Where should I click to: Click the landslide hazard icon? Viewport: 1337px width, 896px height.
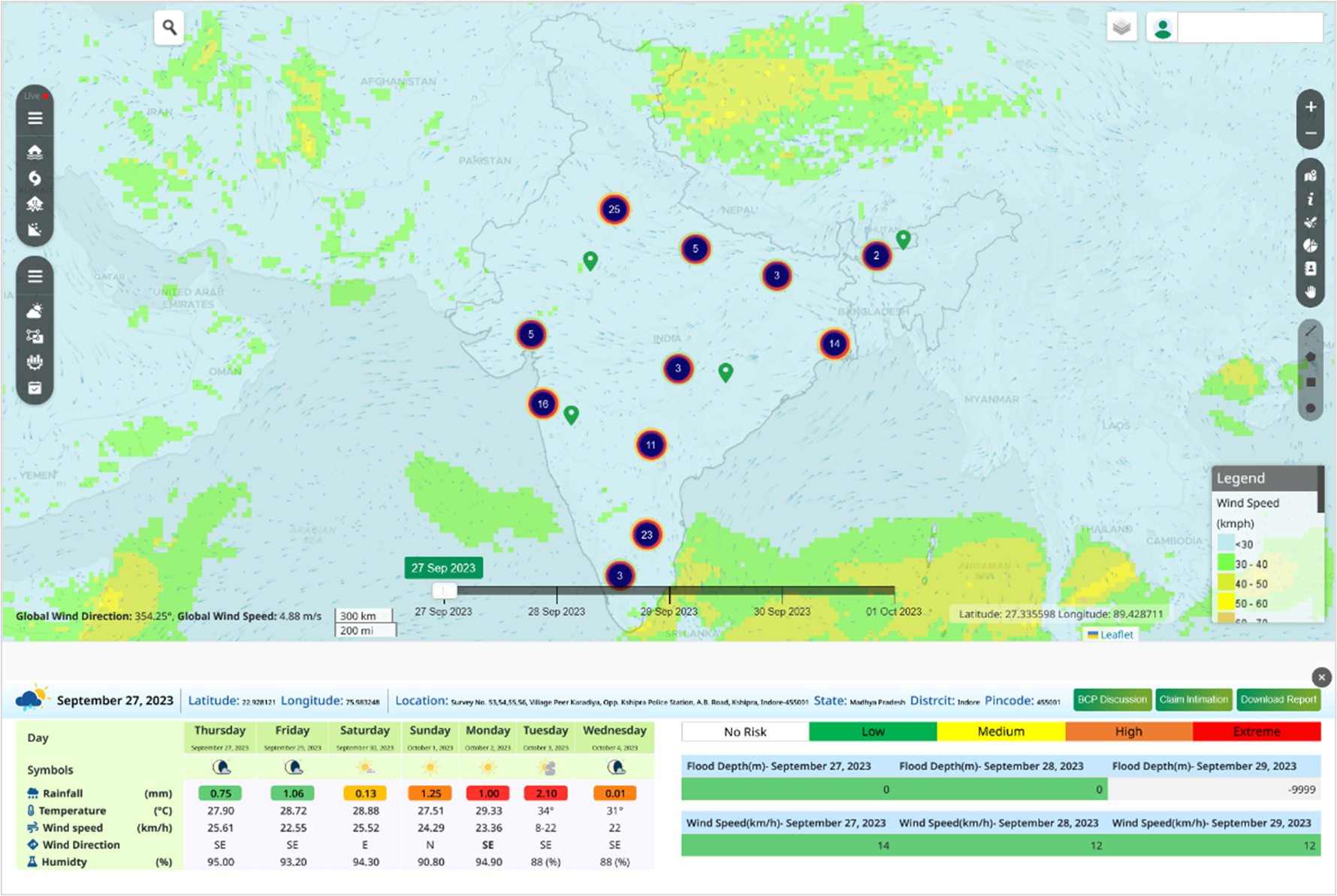coord(35,230)
